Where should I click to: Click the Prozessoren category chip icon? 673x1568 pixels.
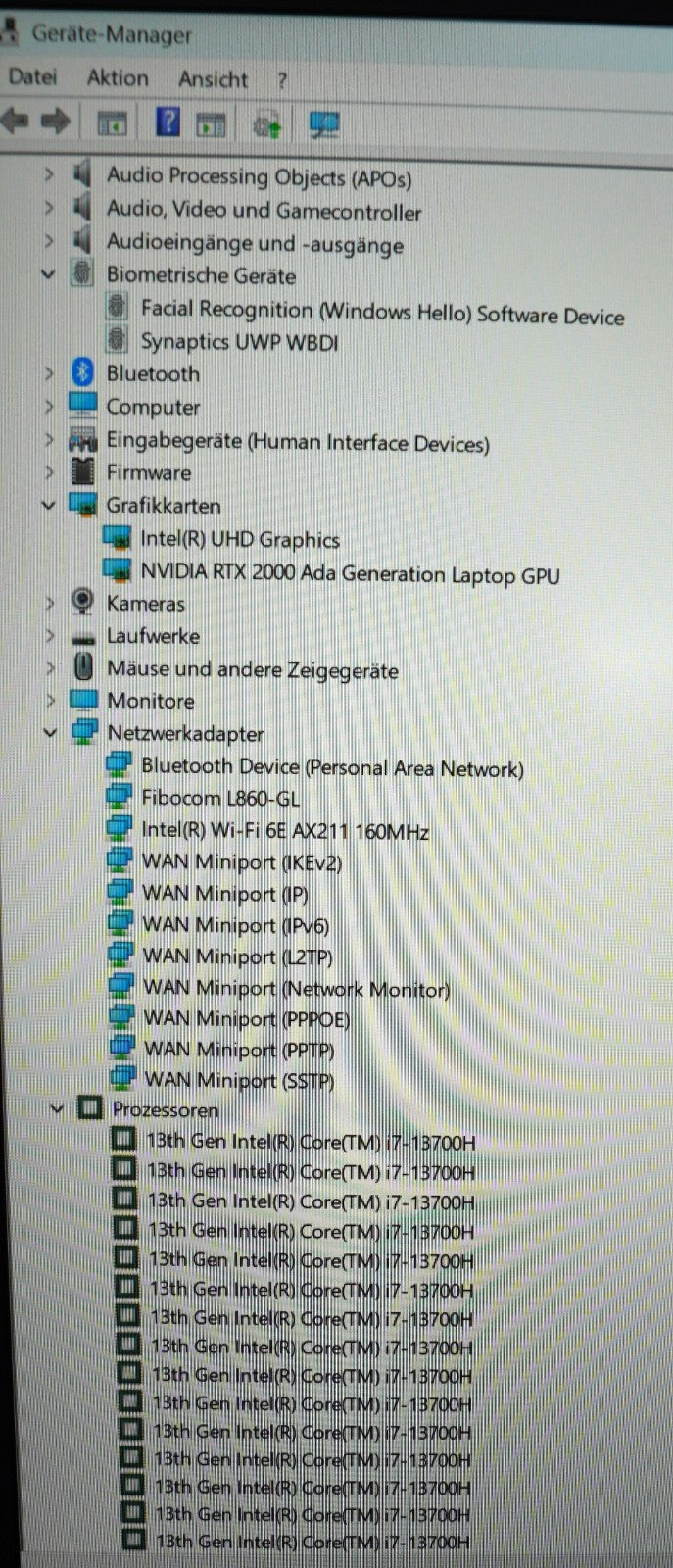coord(89,1108)
